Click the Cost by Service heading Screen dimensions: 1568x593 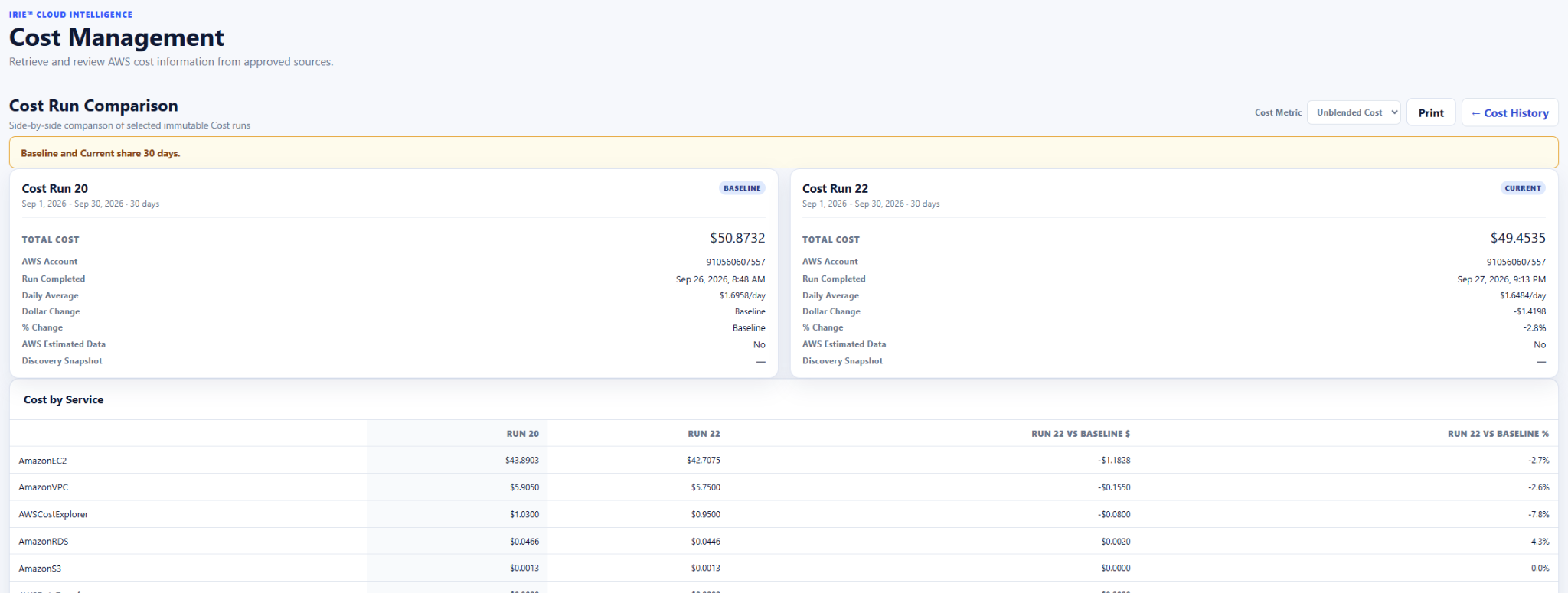(64, 399)
